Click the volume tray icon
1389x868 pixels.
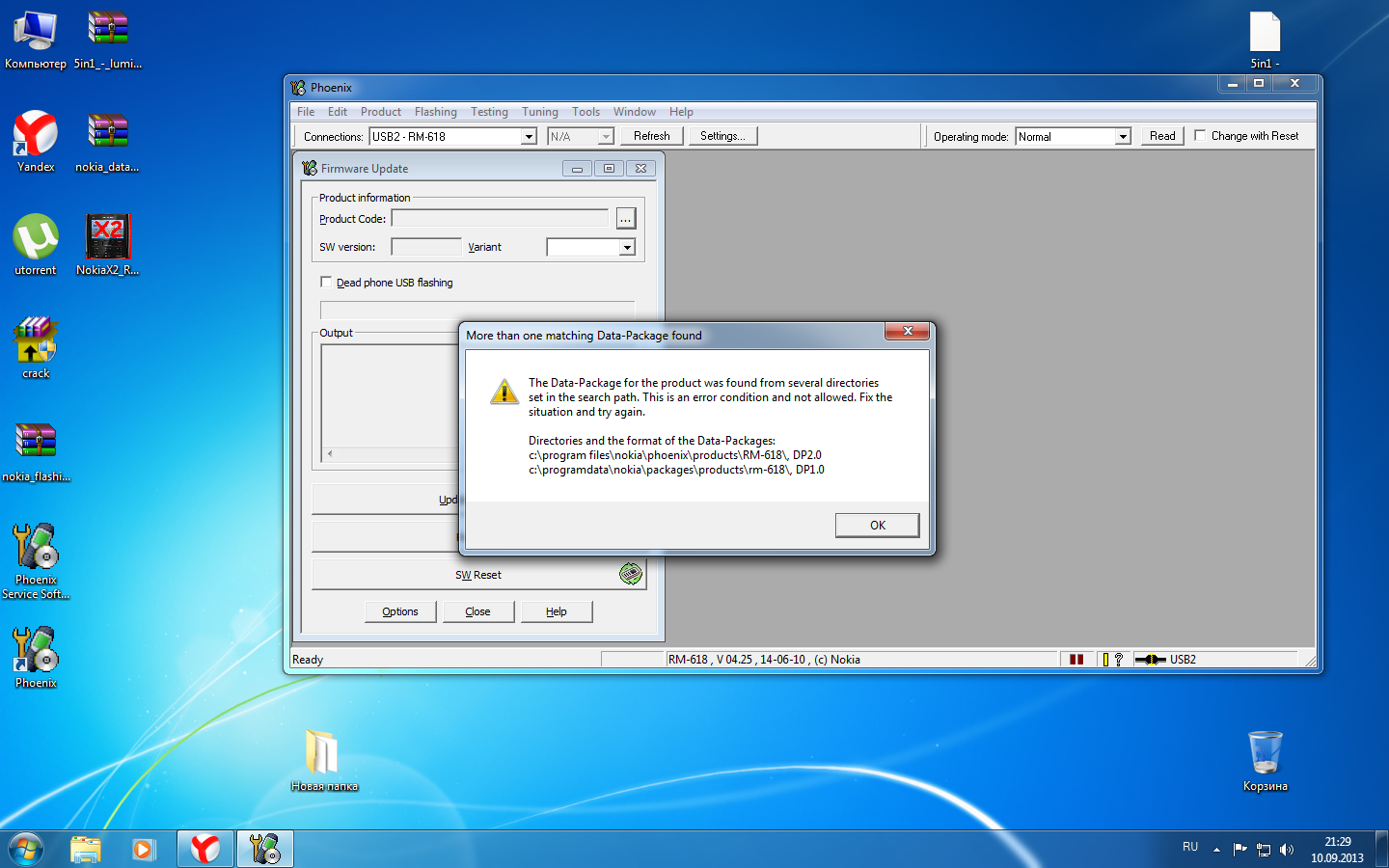point(1287,850)
